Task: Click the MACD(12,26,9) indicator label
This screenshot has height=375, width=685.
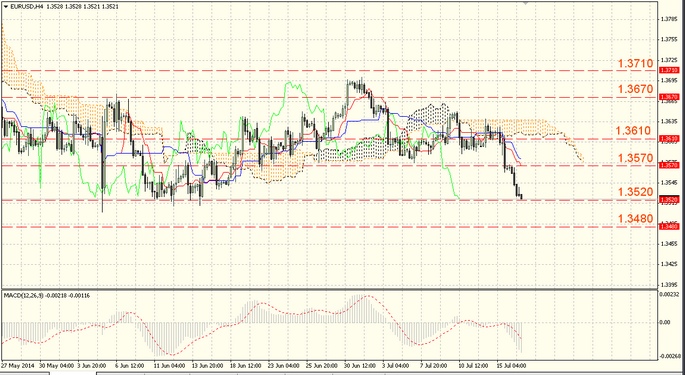Action: pyautogui.click(x=23, y=295)
